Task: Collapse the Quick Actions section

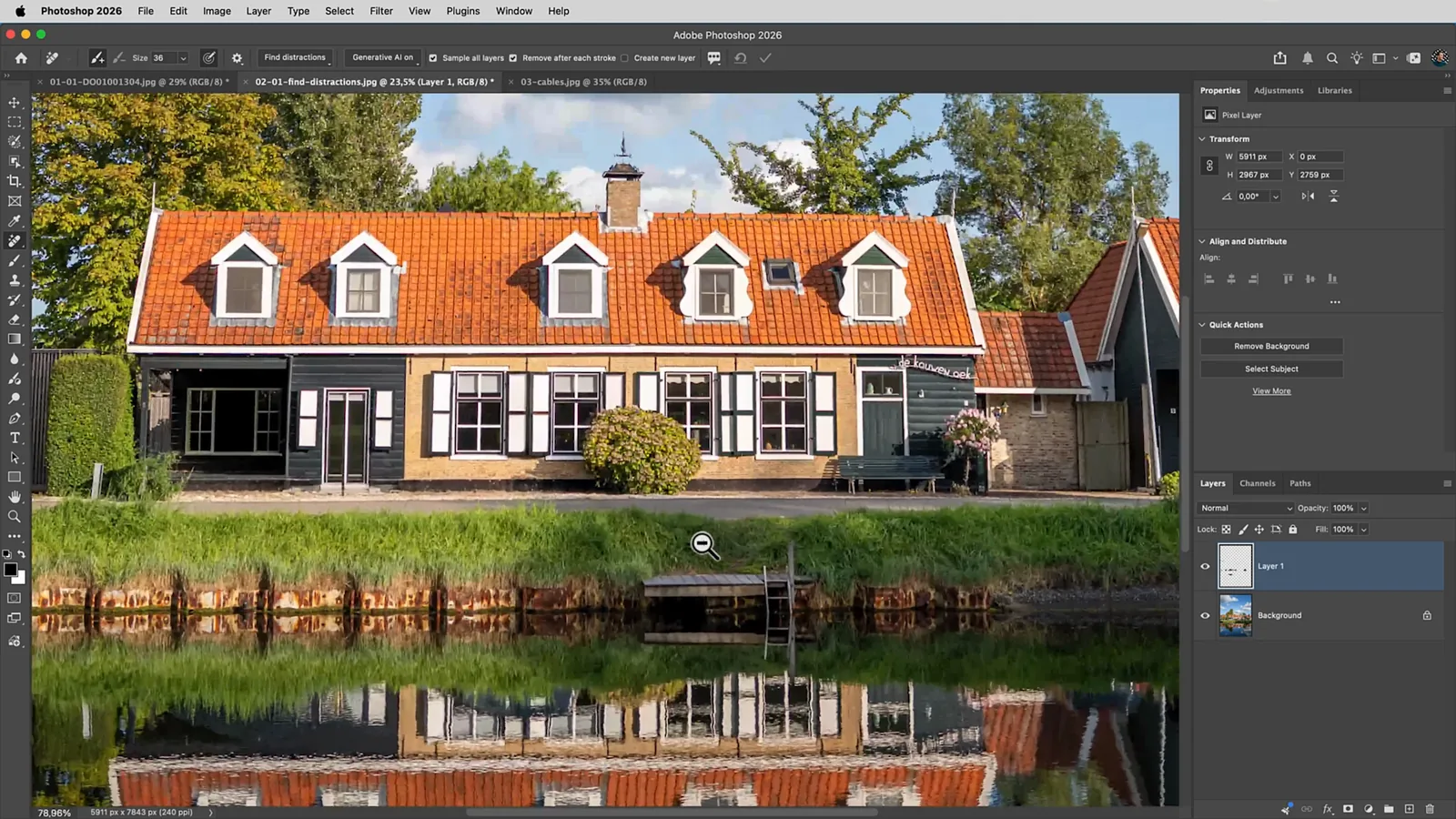Action: (1202, 325)
